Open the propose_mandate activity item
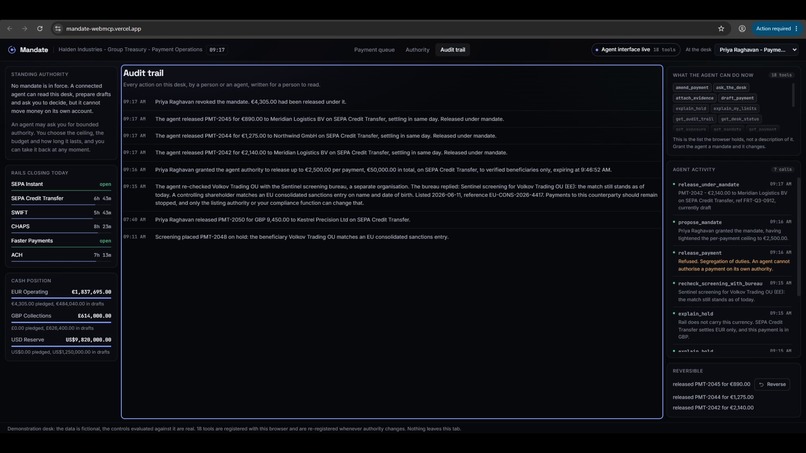The image size is (806, 453). click(x=732, y=230)
